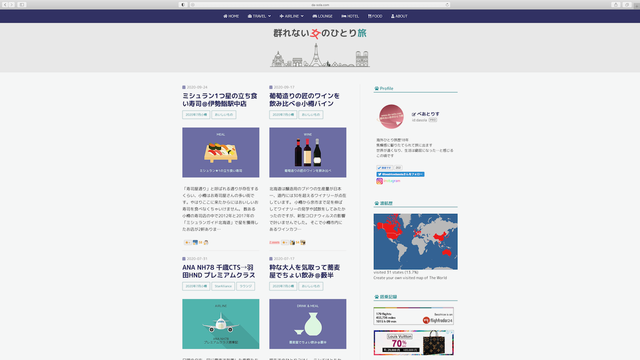The width and height of the screenshot is (640, 360).
Task: Click the Louis Vuitton 70% advertisement
Action: (413, 343)
